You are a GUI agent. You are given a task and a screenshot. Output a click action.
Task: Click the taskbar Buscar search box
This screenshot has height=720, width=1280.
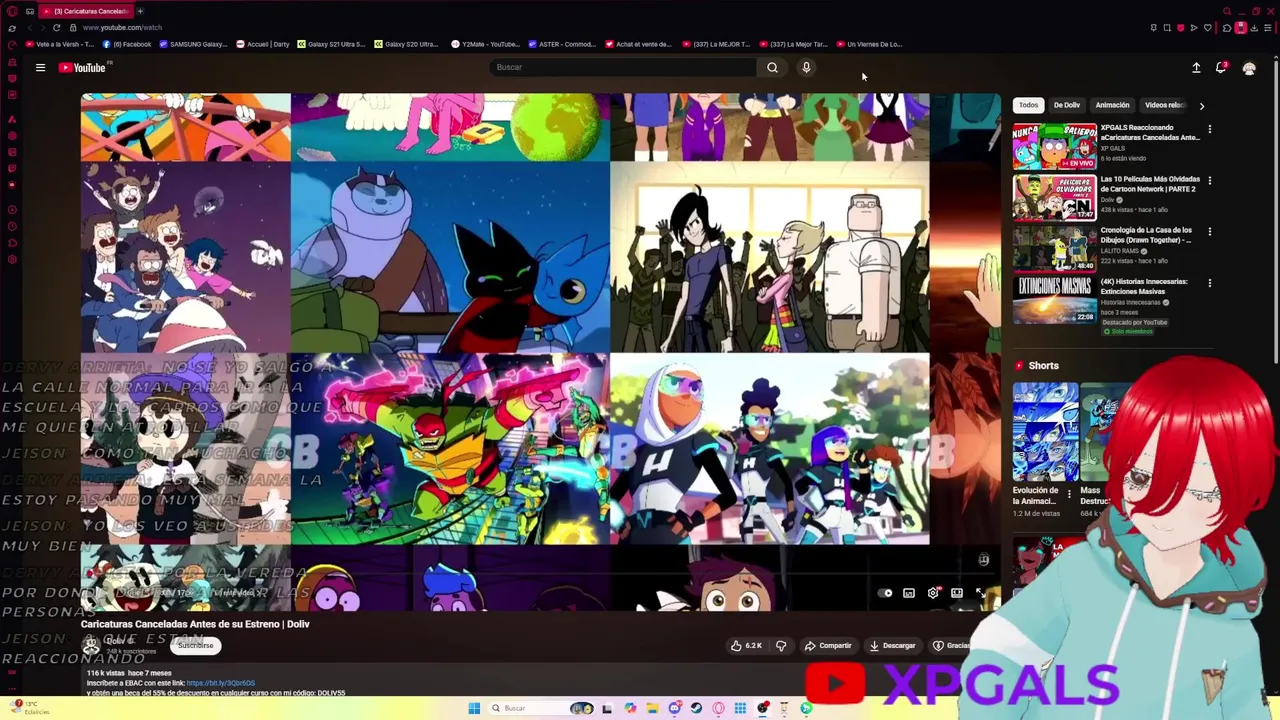click(x=540, y=708)
